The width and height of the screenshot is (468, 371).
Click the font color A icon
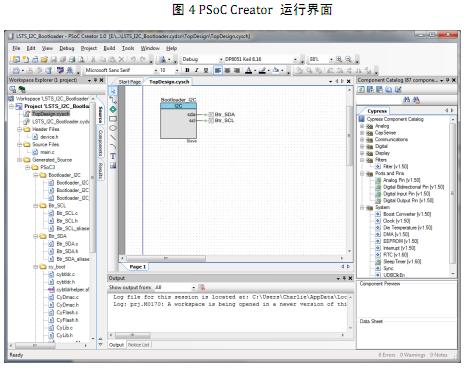click(x=248, y=70)
